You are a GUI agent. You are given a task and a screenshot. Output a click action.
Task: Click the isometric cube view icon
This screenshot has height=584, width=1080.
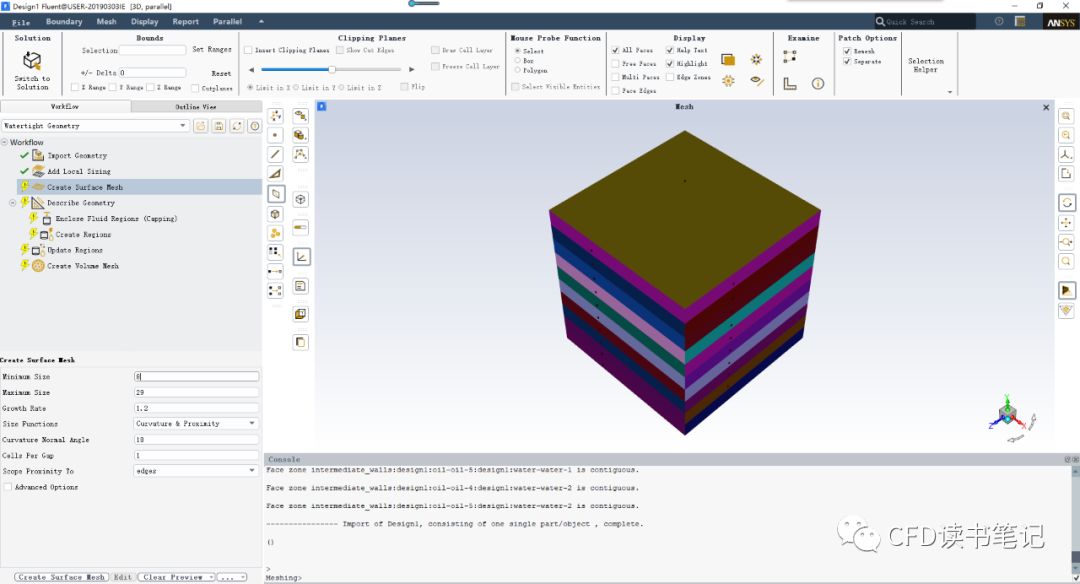[300, 200]
